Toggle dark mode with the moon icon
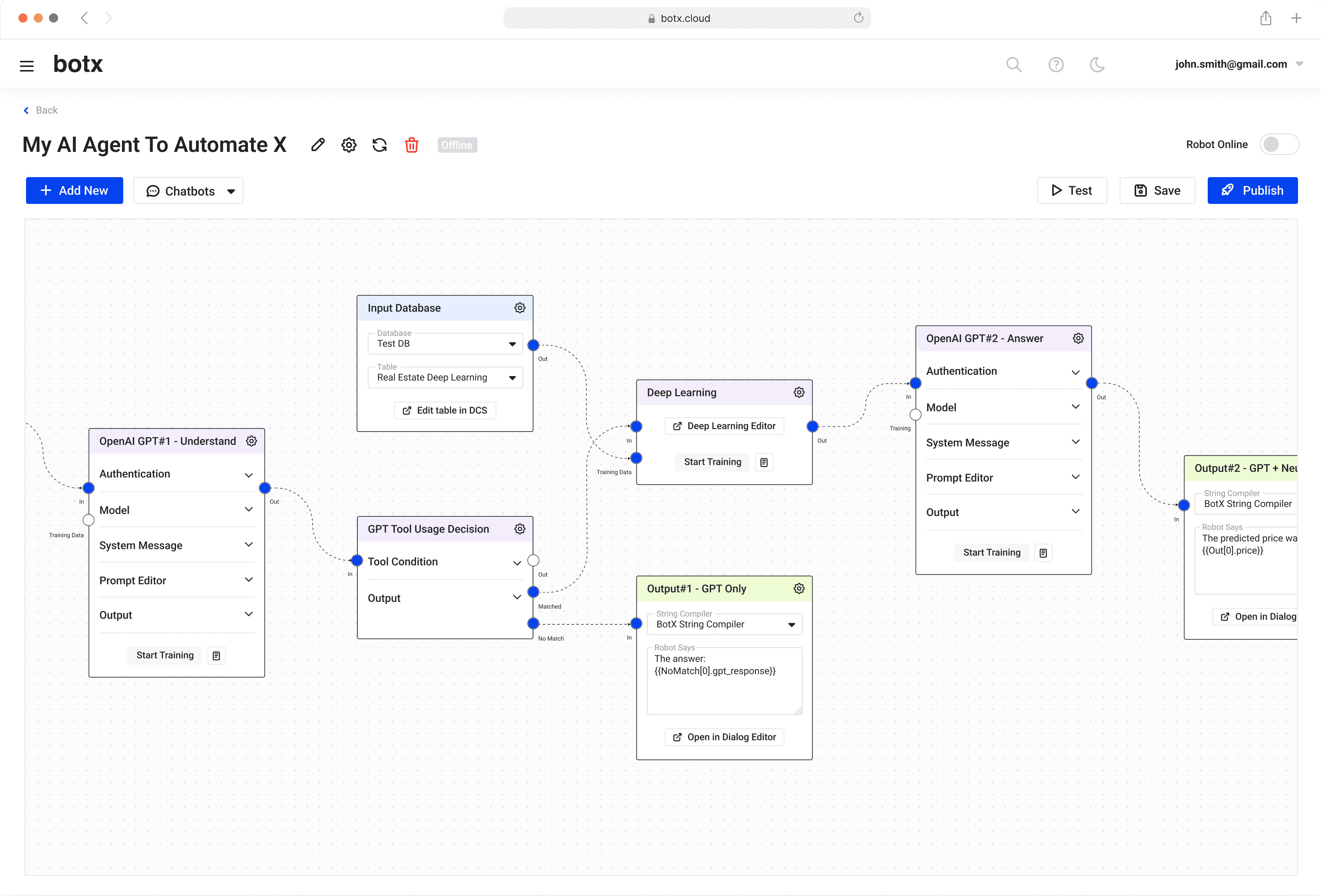 coord(1097,64)
